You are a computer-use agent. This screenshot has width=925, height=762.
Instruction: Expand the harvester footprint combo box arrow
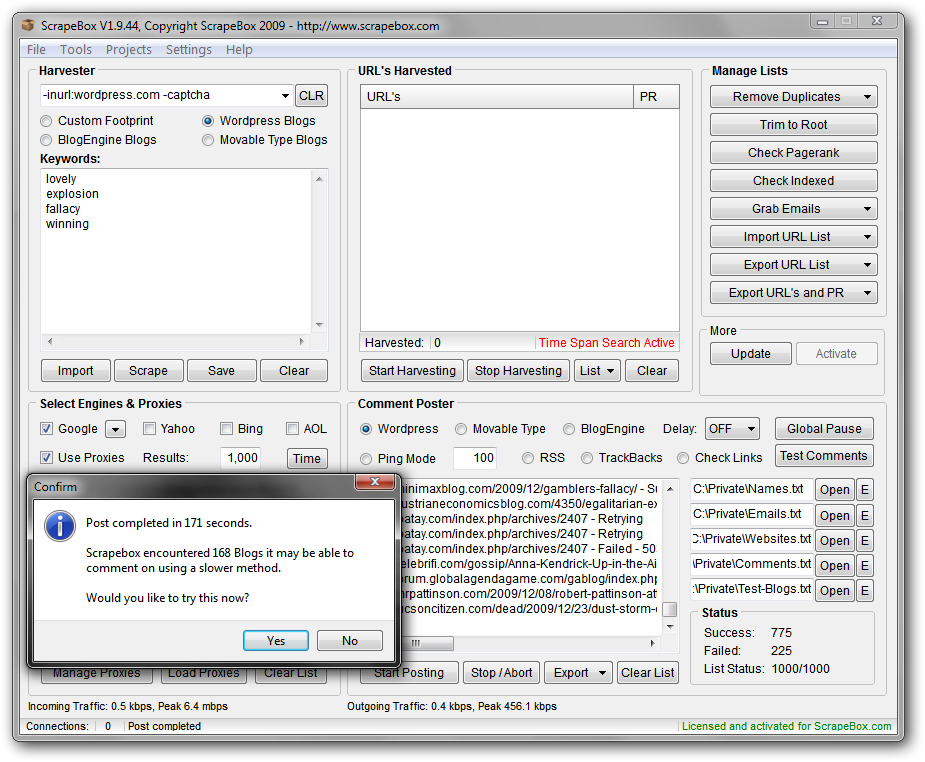(285, 96)
